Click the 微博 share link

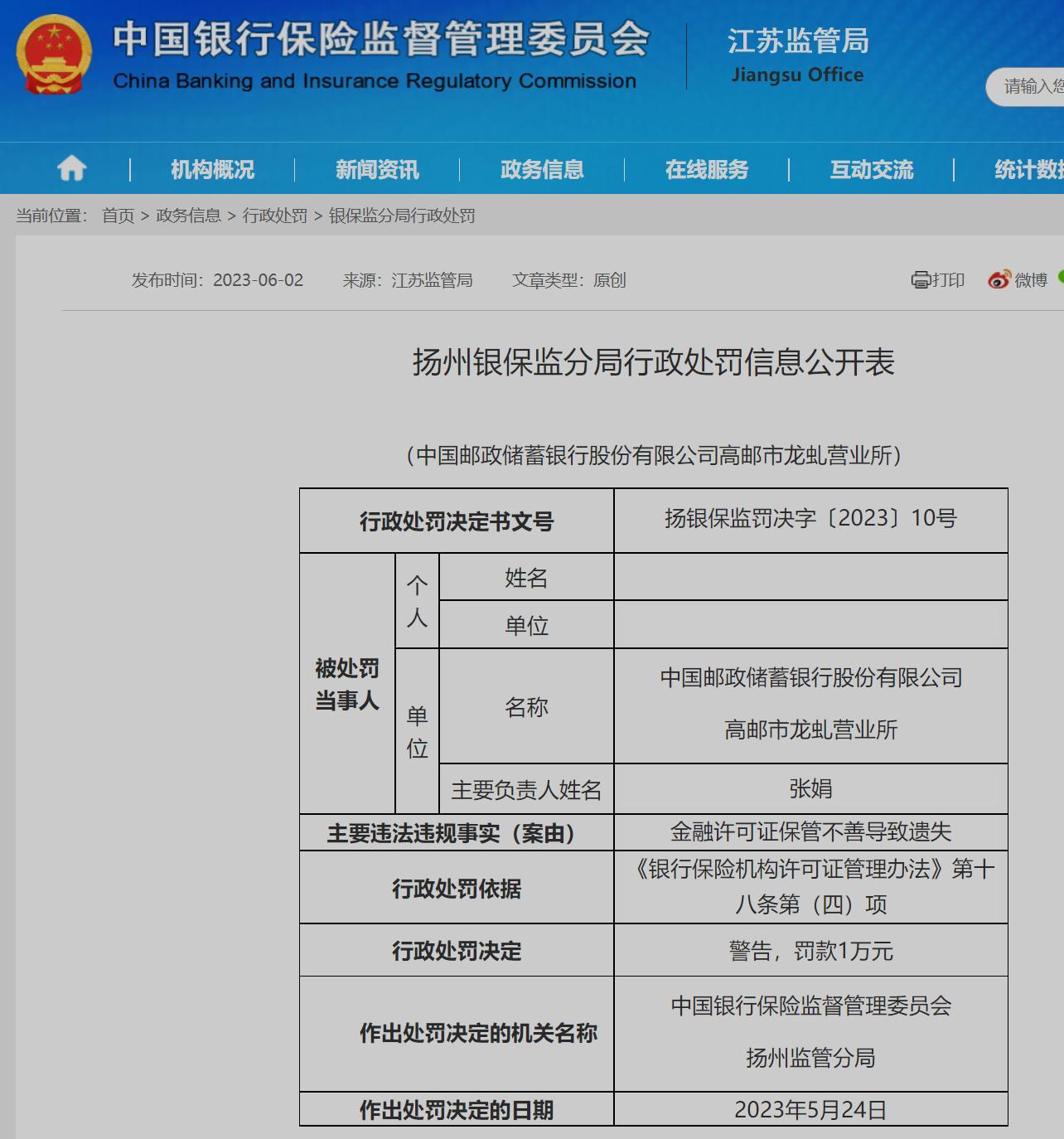[1031, 280]
